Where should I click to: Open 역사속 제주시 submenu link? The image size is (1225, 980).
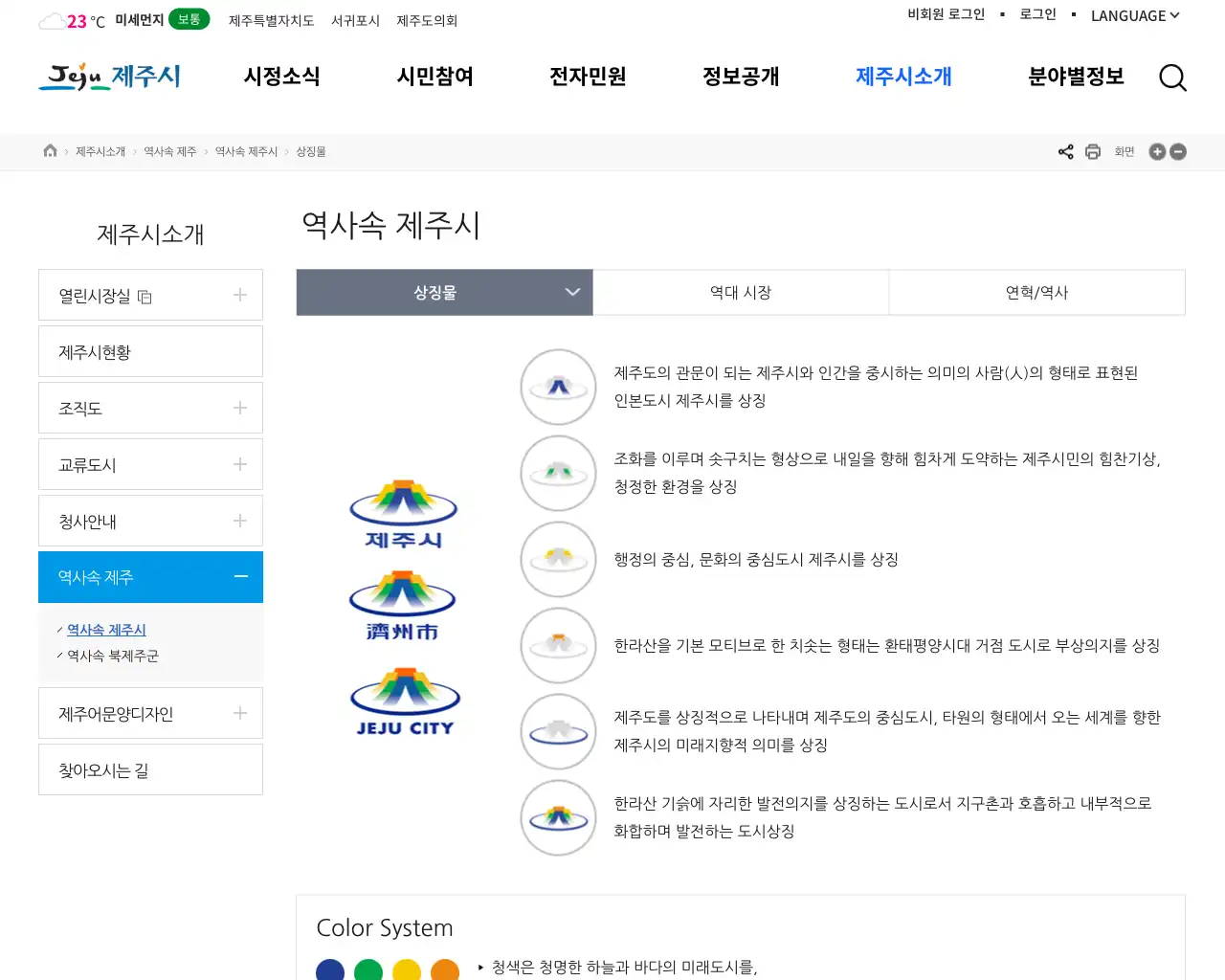pyautogui.click(x=106, y=630)
